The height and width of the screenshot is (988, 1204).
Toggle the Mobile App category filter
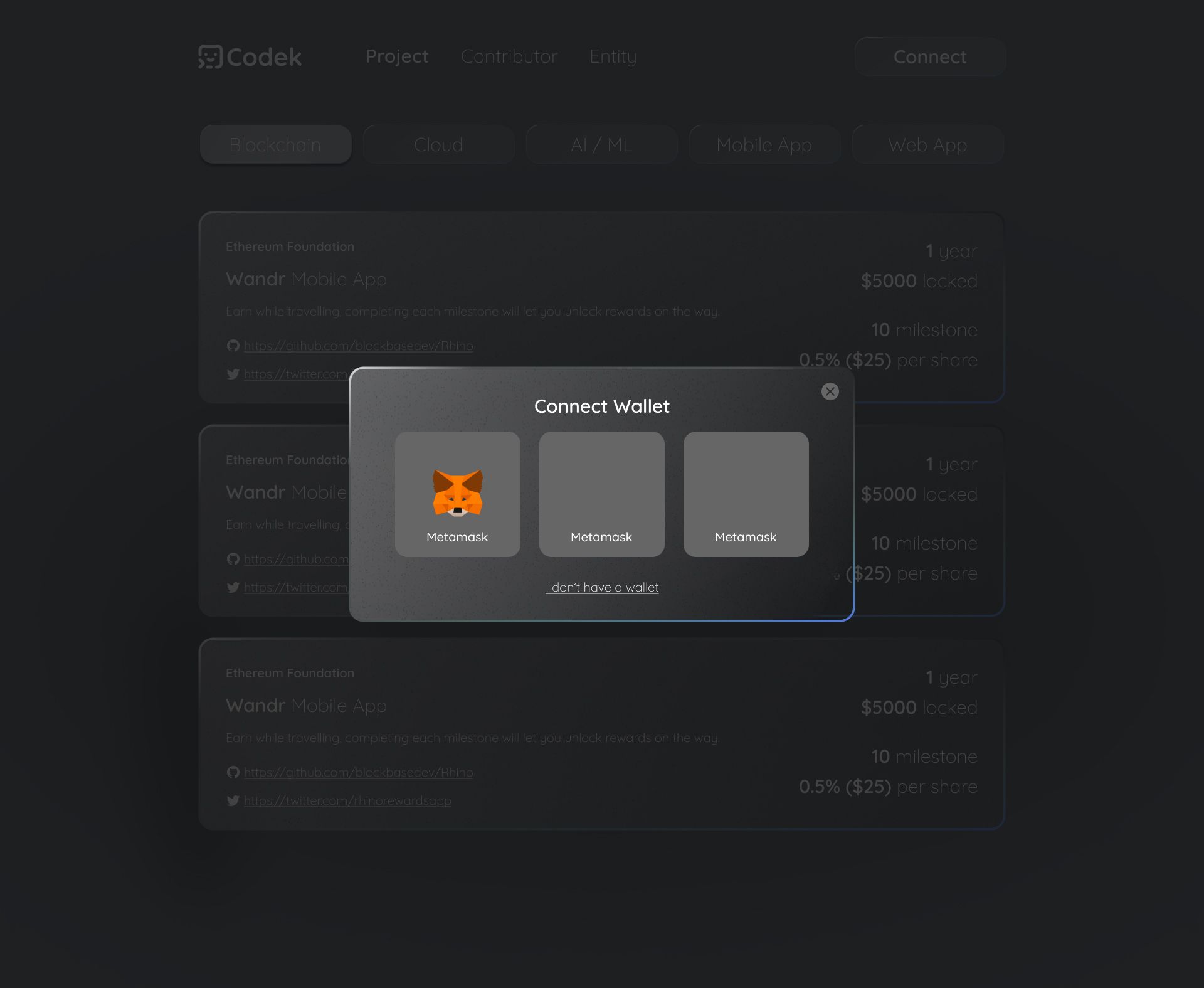764,144
